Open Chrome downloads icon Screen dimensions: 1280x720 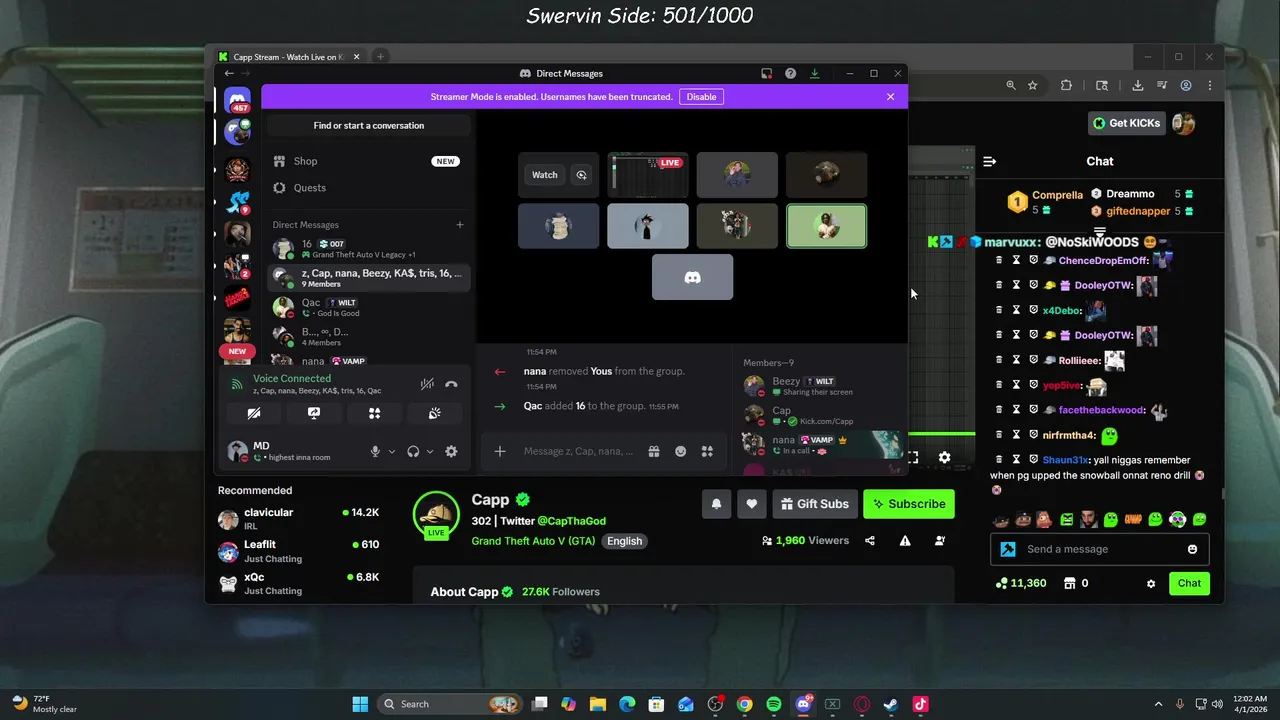(1137, 86)
